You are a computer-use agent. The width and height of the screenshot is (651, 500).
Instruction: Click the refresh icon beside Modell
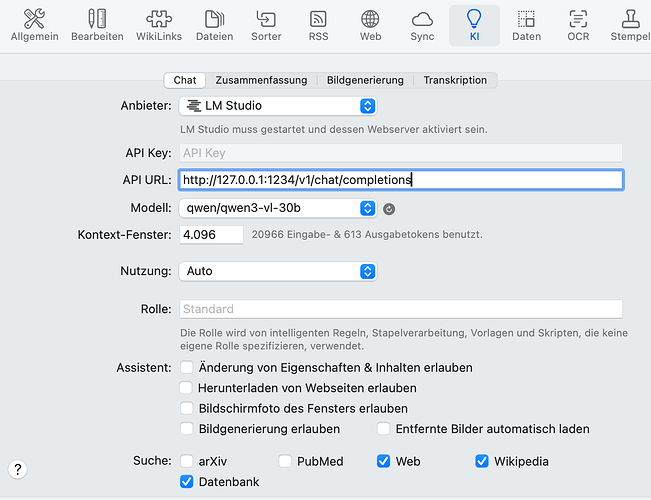(x=389, y=209)
